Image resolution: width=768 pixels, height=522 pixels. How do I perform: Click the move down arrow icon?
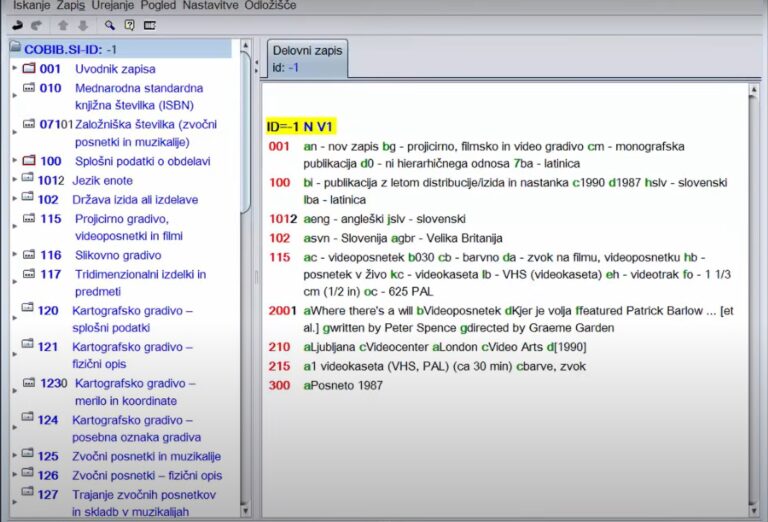click(84, 25)
